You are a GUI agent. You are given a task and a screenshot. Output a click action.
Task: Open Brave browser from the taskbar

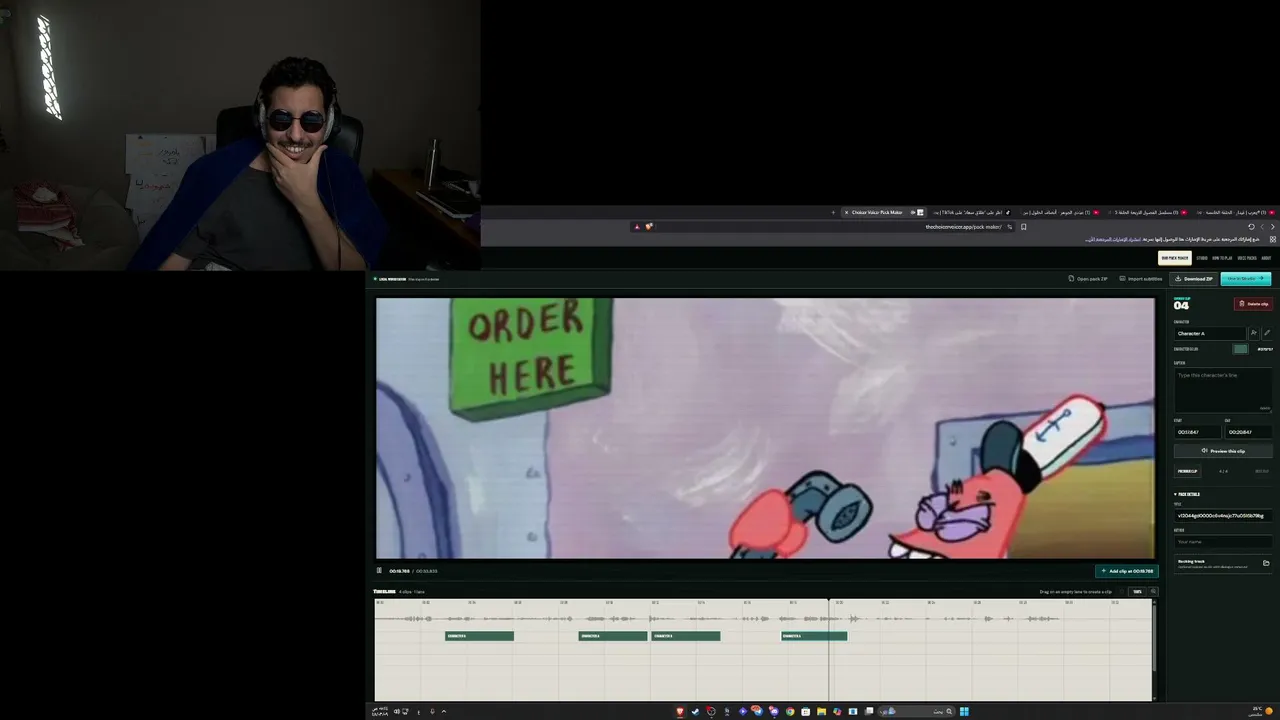pos(680,712)
